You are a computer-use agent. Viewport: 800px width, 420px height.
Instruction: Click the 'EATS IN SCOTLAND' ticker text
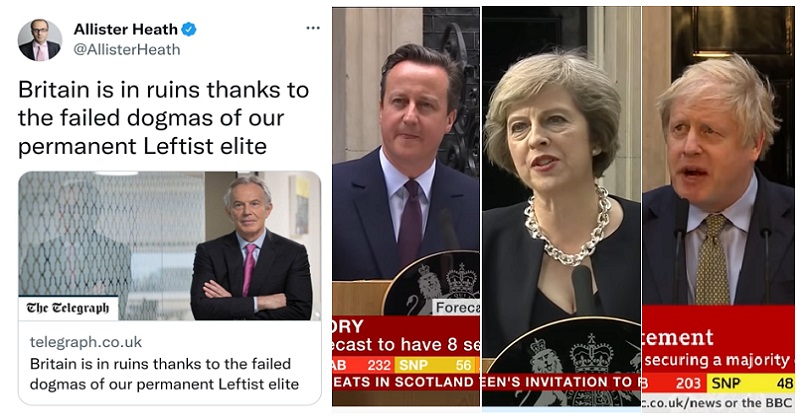click(404, 382)
